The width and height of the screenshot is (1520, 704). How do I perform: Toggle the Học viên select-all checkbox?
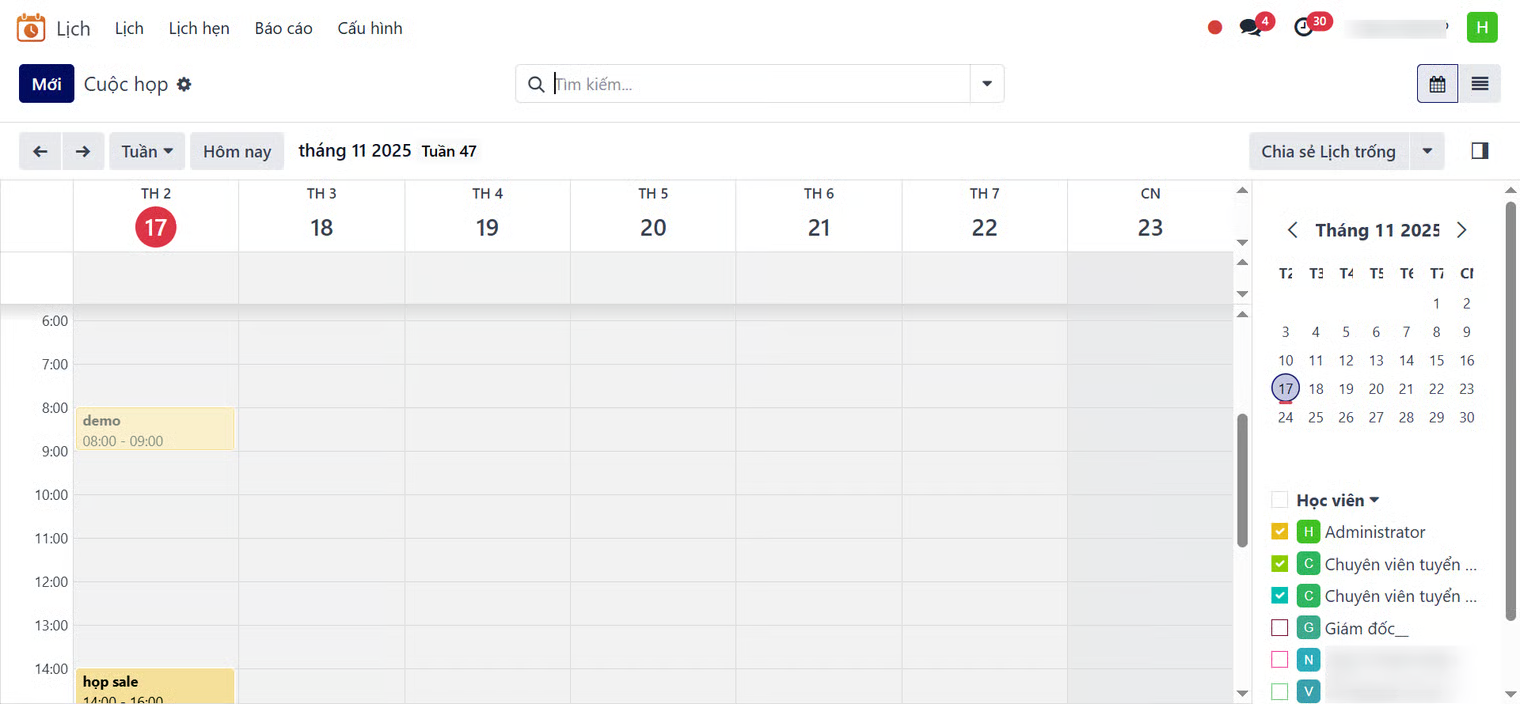1280,500
